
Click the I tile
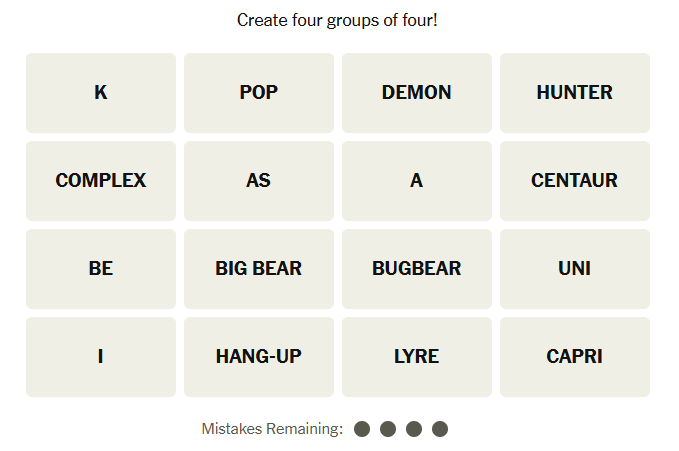(101, 357)
